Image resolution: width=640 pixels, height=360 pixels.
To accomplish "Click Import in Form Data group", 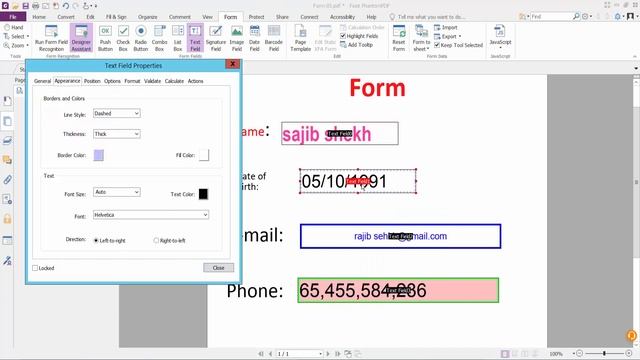I will [445, 27].
